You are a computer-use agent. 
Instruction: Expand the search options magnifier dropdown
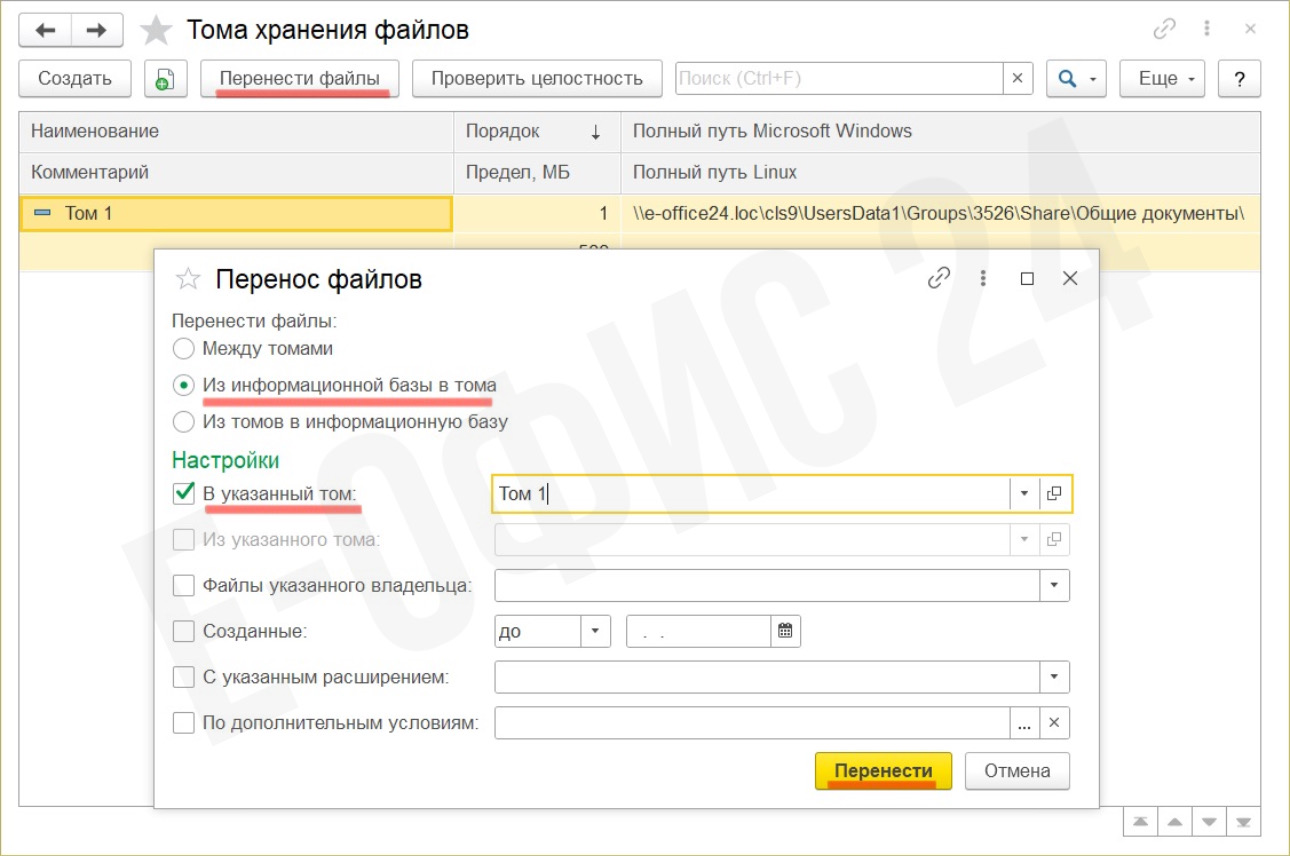click(1076, 79)
